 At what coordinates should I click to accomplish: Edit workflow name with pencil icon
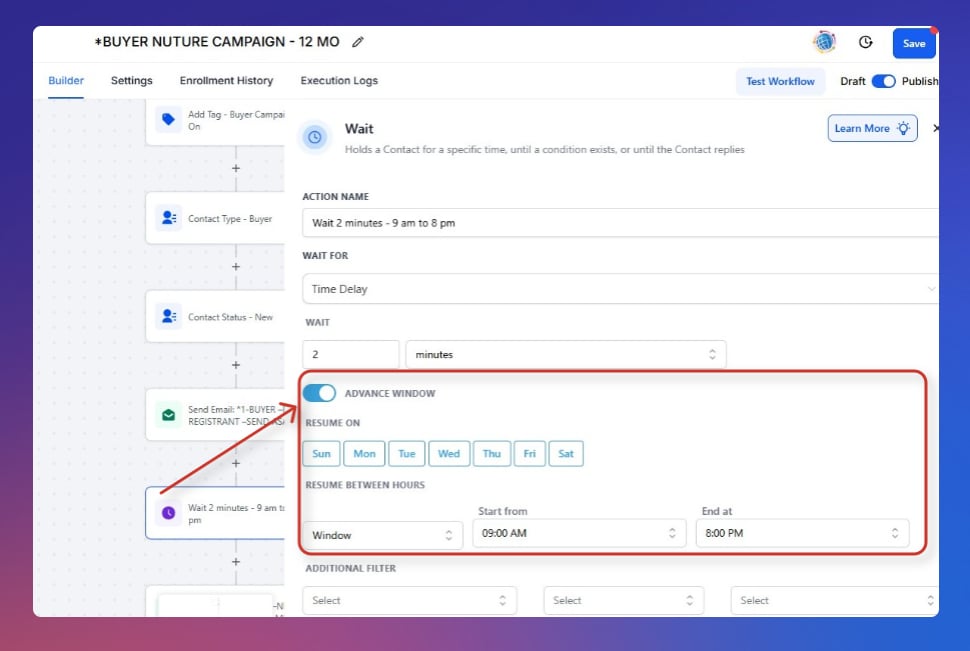(x=358, y=42)
